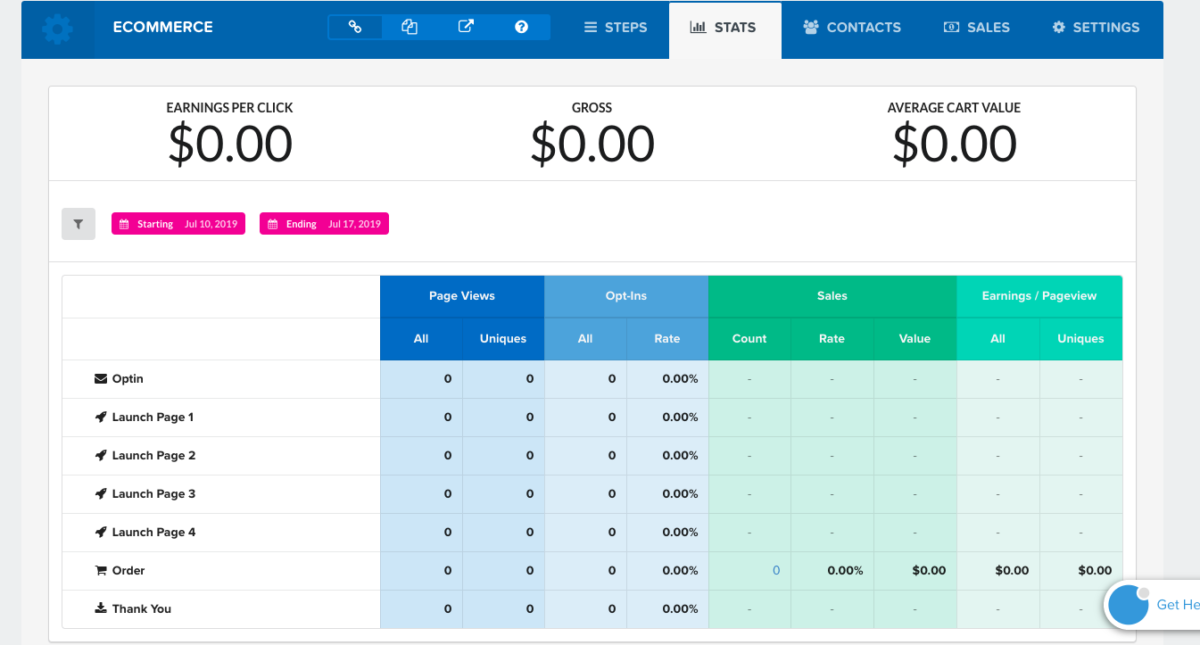Open the SALES tab
The height and width of the screenshot is (645, 1200).
(976, 27)
